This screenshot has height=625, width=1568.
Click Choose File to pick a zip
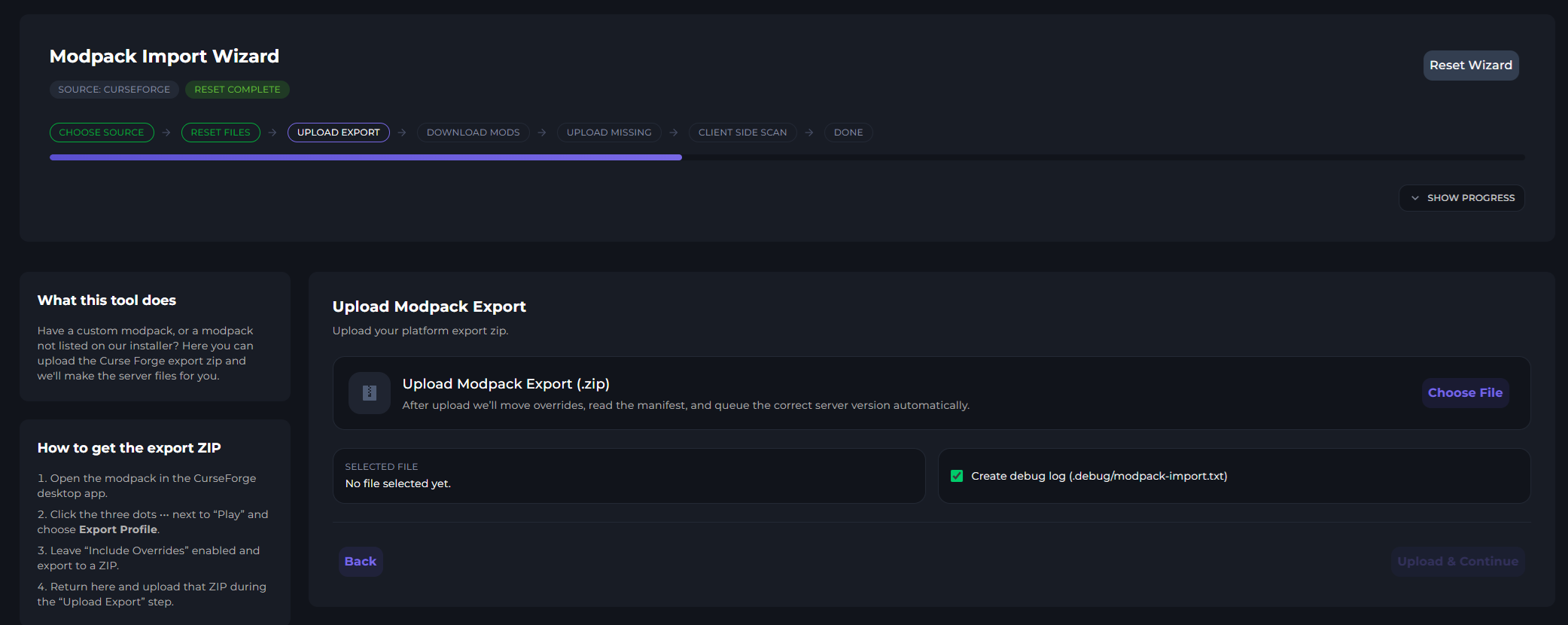(x=1464, y=393)
